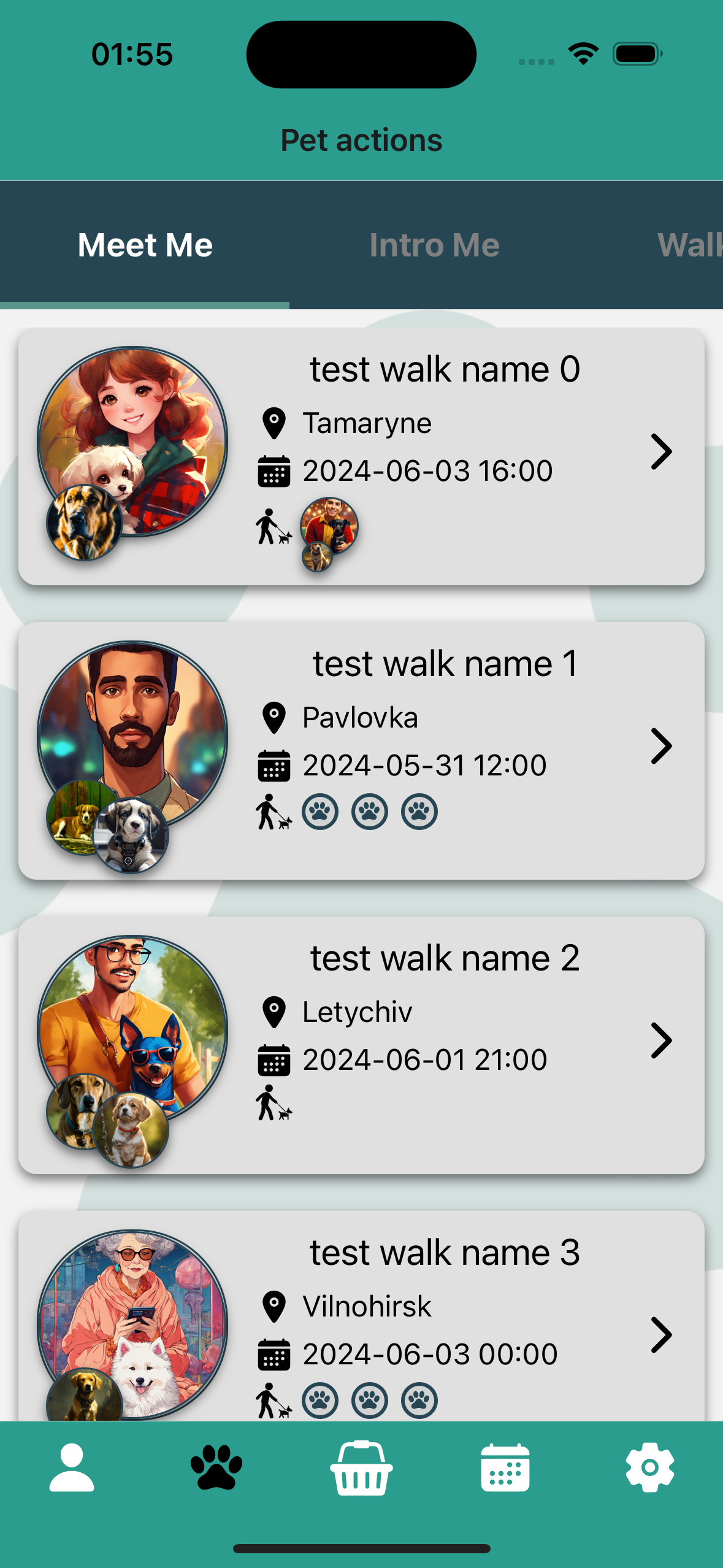Select the third paw slot in test walk name 3

click(419, 1401)
